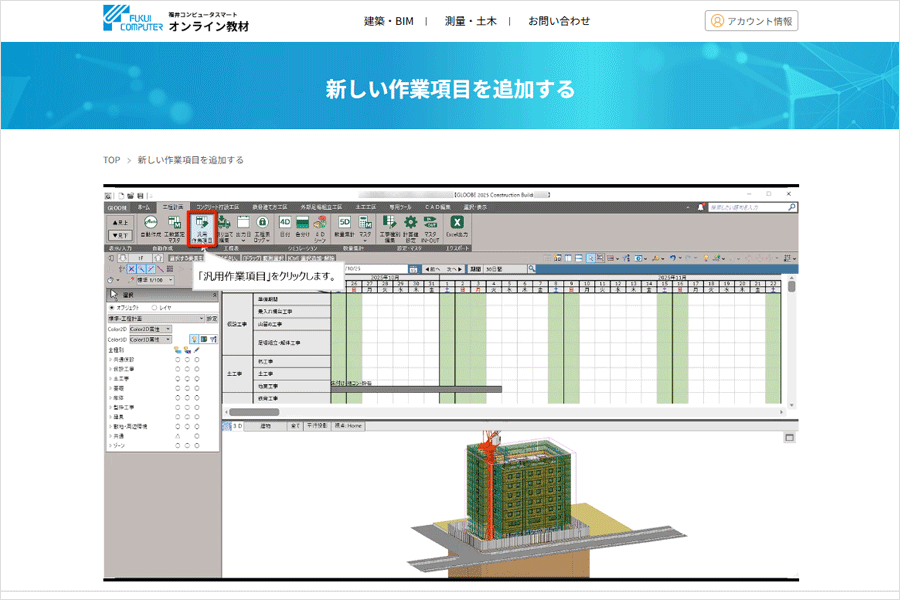Select the オブジェクト radio button

[112, 307]
